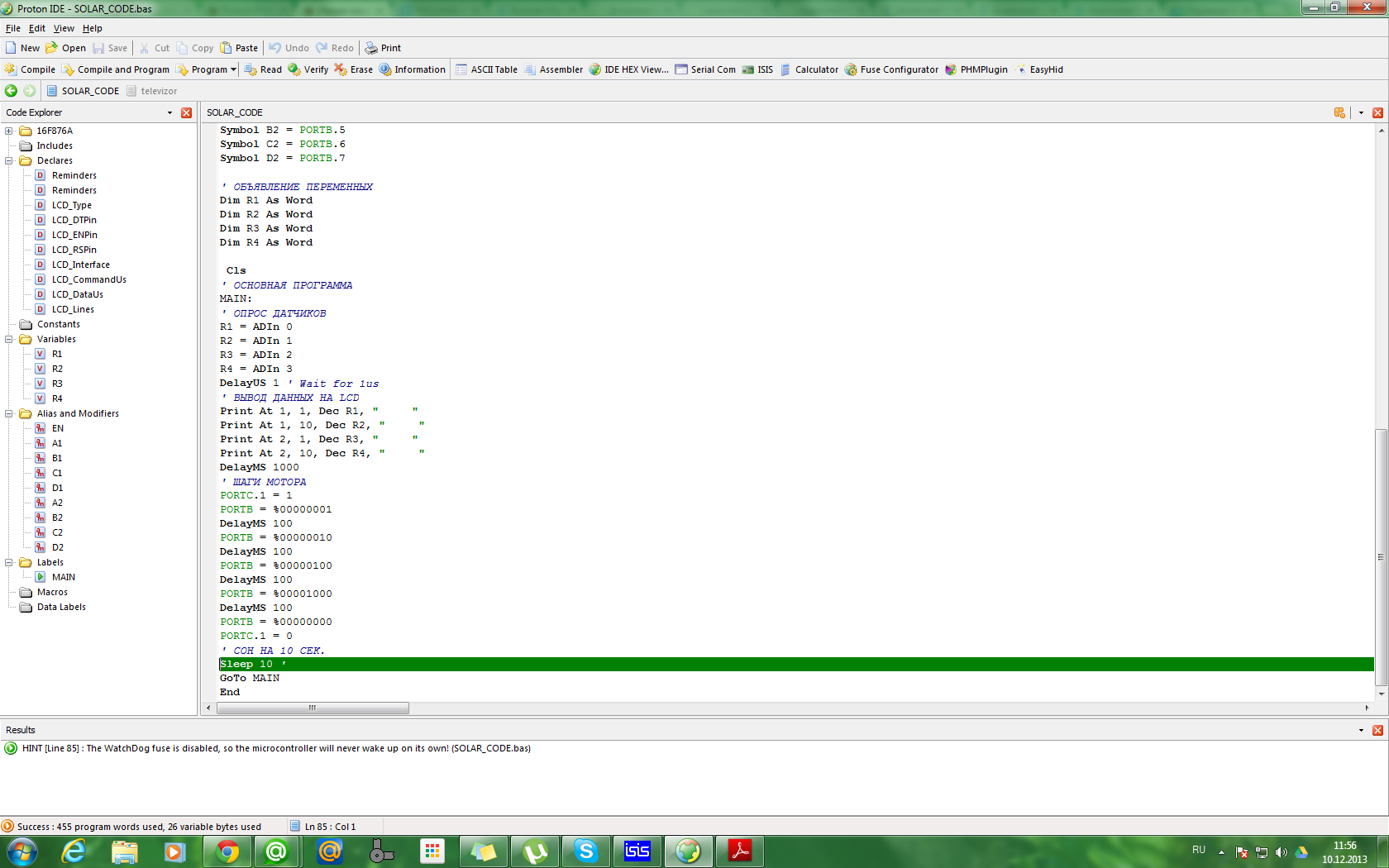Collapse Alias and Modifiers node
The height and width of the screenshot is (868, 1389).
pyautogui.click(x=8, y=413)
